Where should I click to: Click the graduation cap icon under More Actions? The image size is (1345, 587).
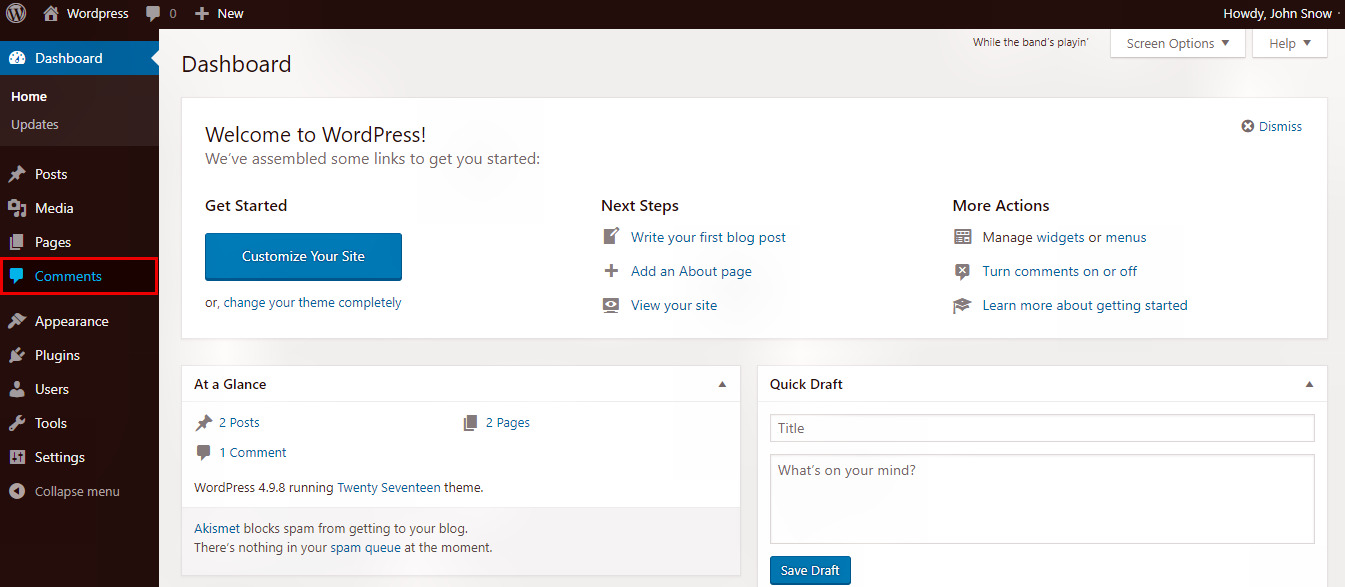(963, 305)
